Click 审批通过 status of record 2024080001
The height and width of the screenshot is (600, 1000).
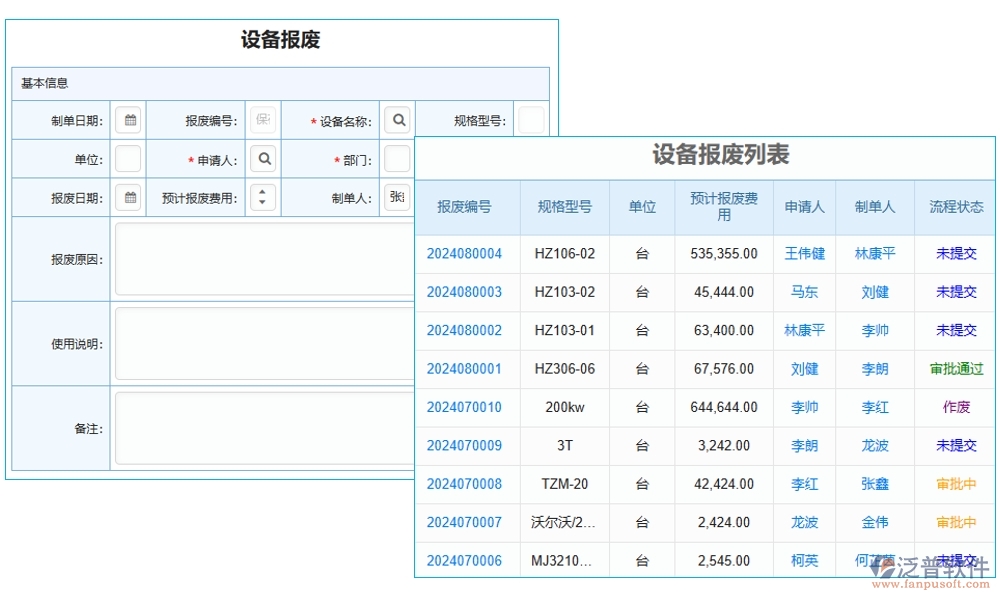pos(956,368)
